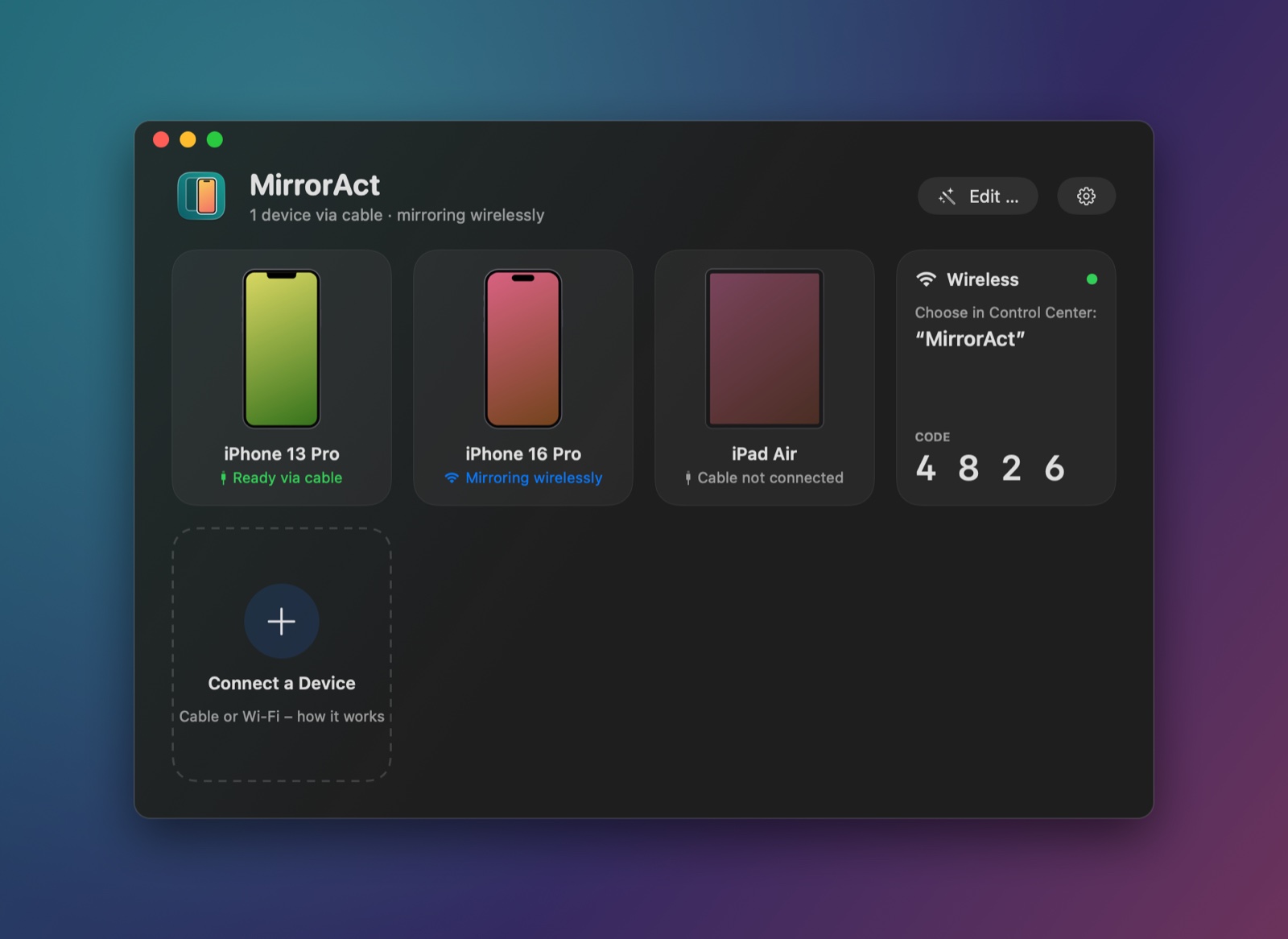This screenshot has width=1288, height=939.
Task: Open settings with the gear icon
Action: click(1086, 196)
